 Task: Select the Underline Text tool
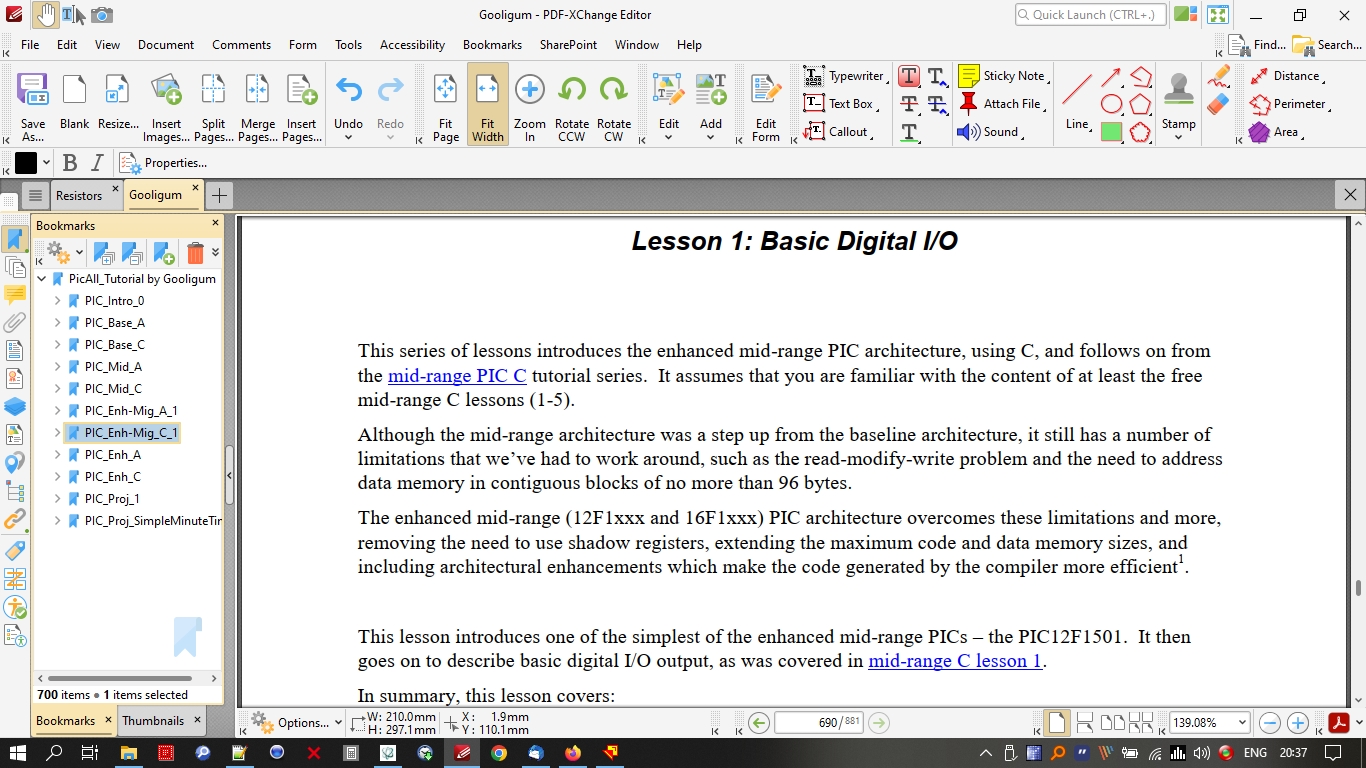click(x=909, y=132)
